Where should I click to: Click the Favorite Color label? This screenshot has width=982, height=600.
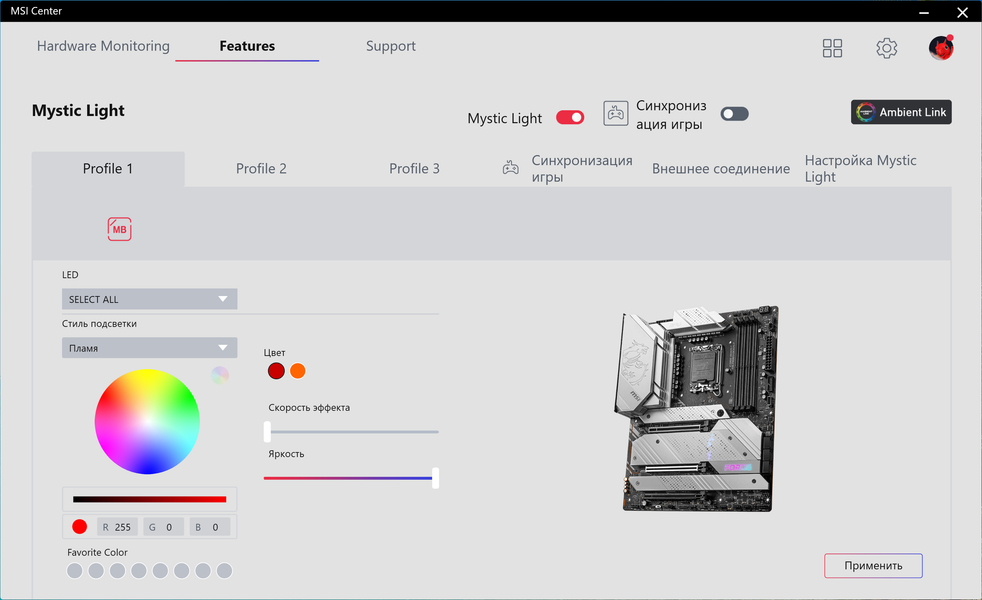pyautogui.click(x=97, y=552)
